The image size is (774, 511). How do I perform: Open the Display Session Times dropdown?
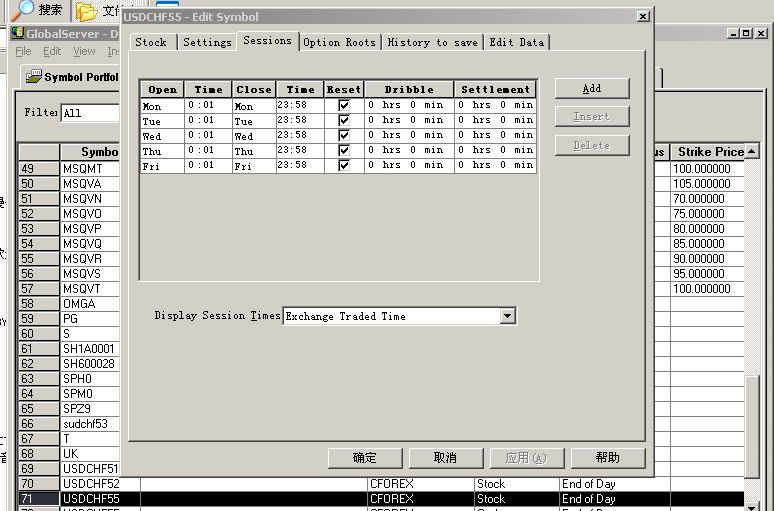coord(507,316)
